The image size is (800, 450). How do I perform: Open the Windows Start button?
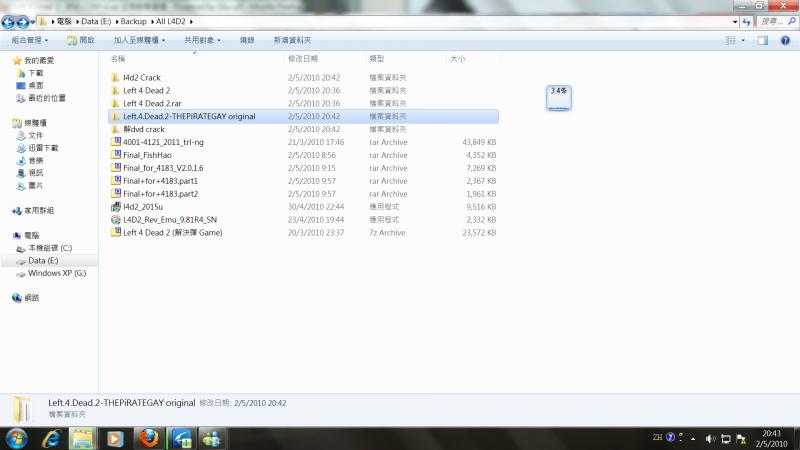(x=16, y=439)
